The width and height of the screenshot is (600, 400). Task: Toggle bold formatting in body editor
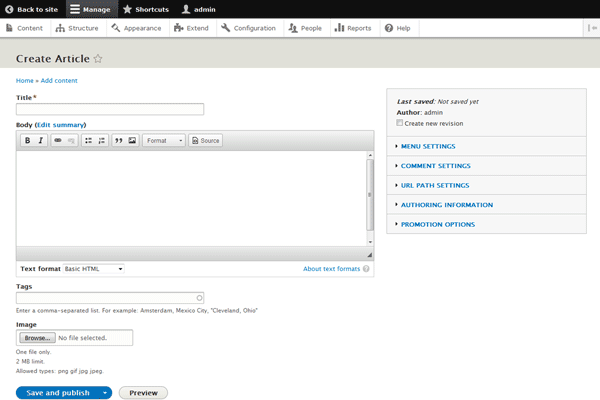[x=28, y=141]
